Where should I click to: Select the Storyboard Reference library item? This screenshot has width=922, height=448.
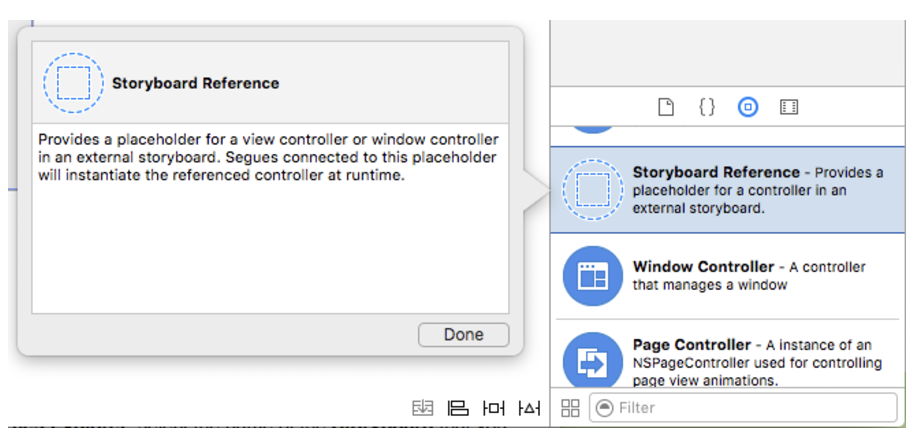(728, 189)
